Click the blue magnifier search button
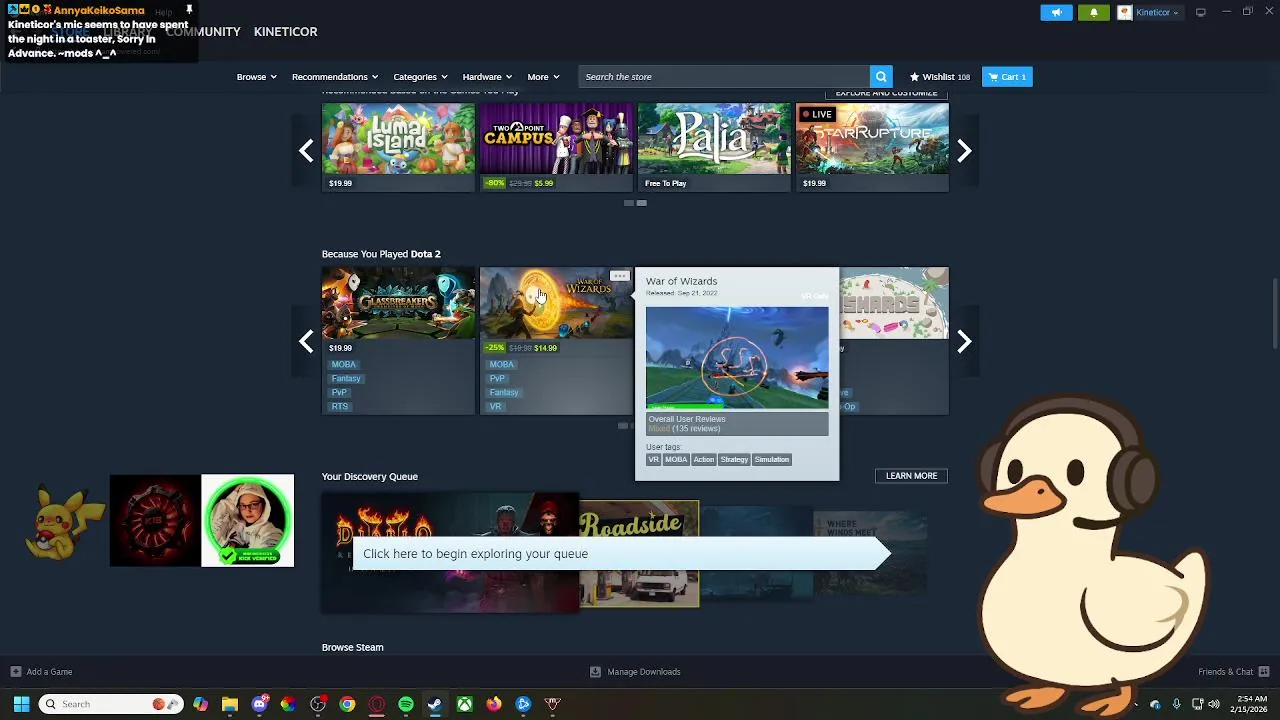 (x=881, y=77)
